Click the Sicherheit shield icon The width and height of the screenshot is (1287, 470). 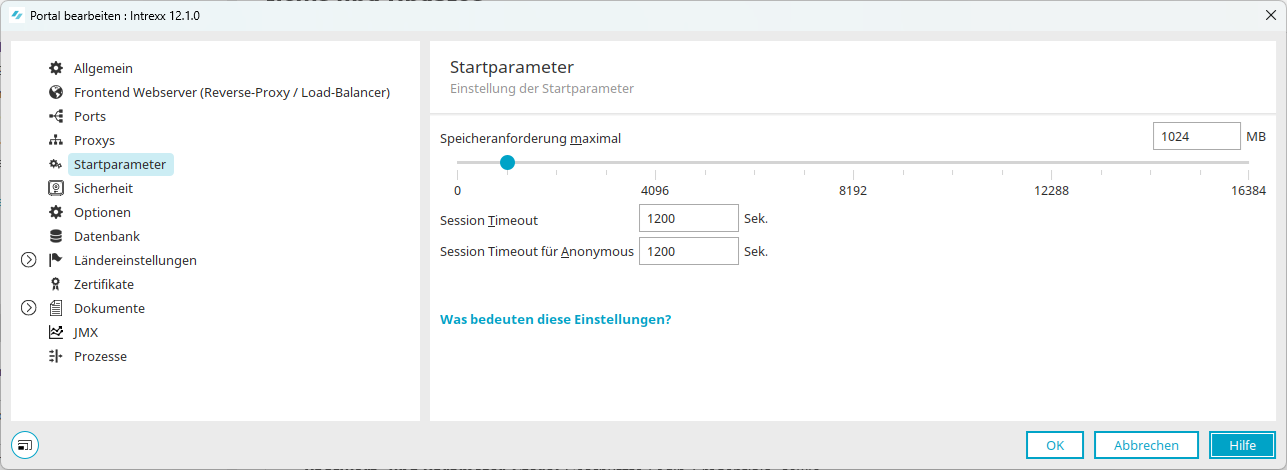tap(56, 188)
